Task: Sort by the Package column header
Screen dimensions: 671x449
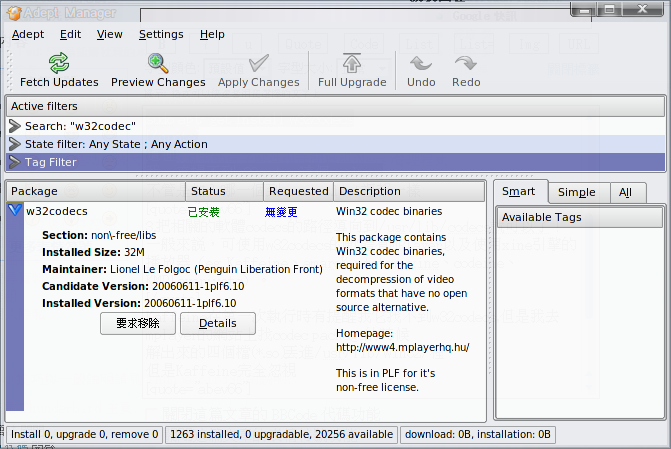Action: click(96, 191)
